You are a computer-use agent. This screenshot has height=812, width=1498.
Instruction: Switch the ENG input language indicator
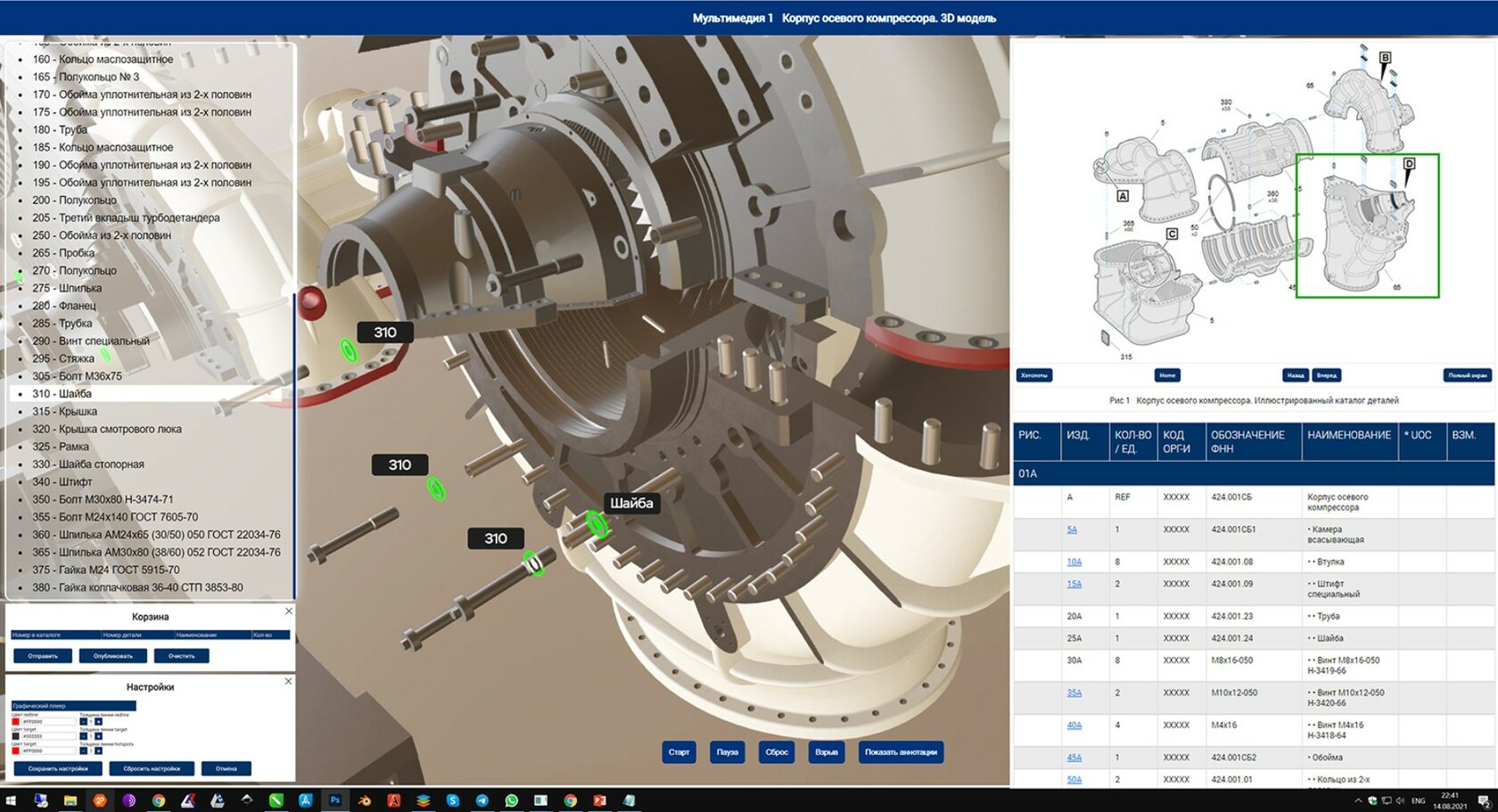tap(1419, 800)
